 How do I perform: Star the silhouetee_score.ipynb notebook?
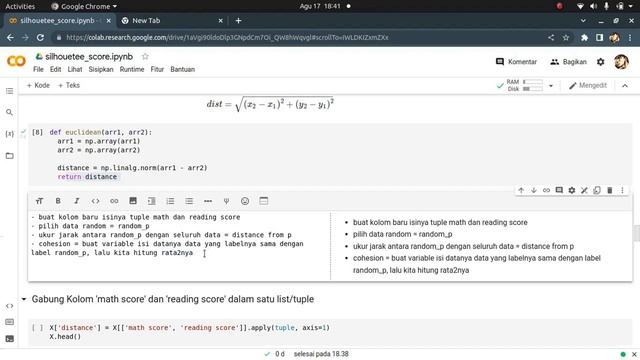[145, 56]
